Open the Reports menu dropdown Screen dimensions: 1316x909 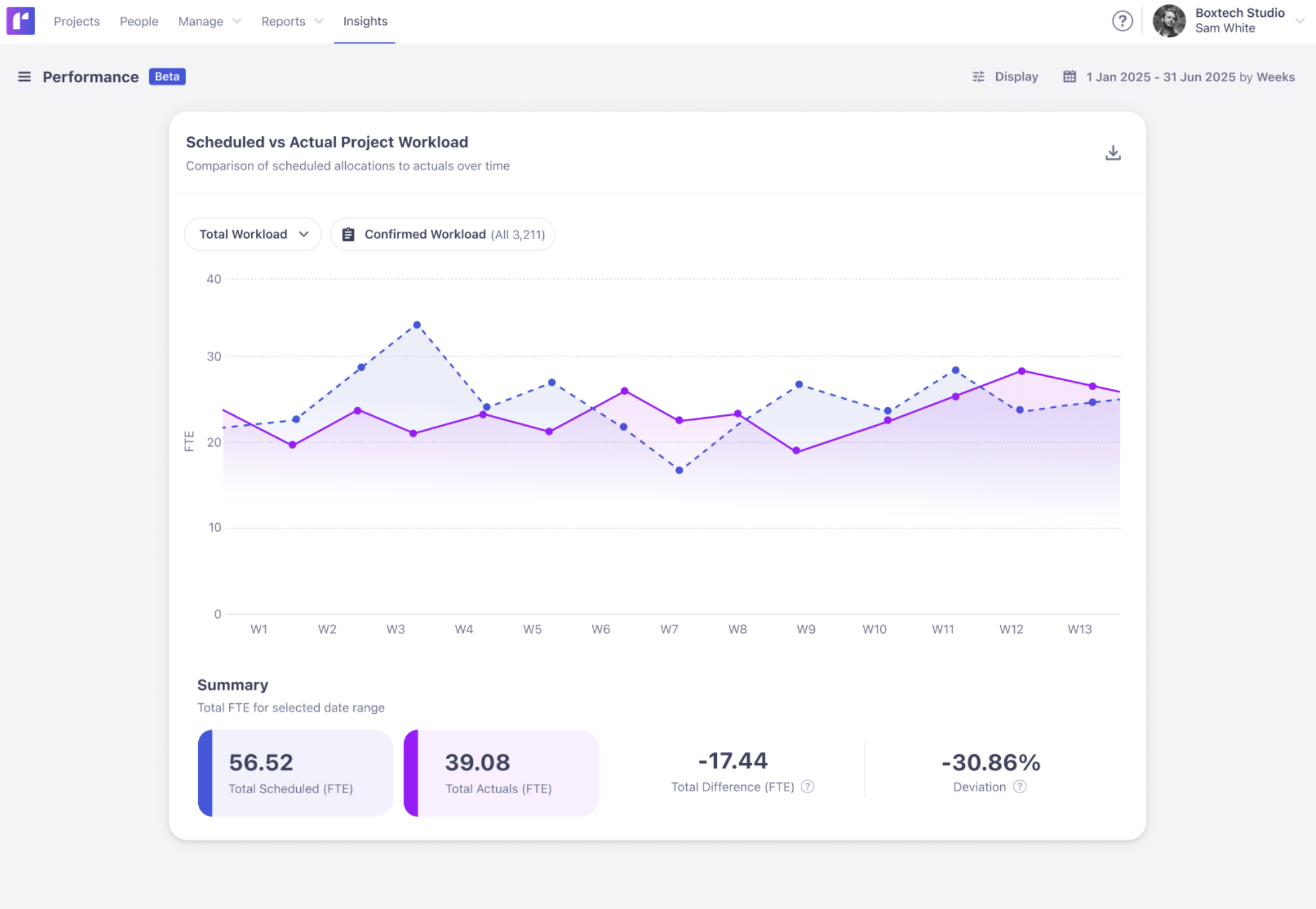coord(292,21)
